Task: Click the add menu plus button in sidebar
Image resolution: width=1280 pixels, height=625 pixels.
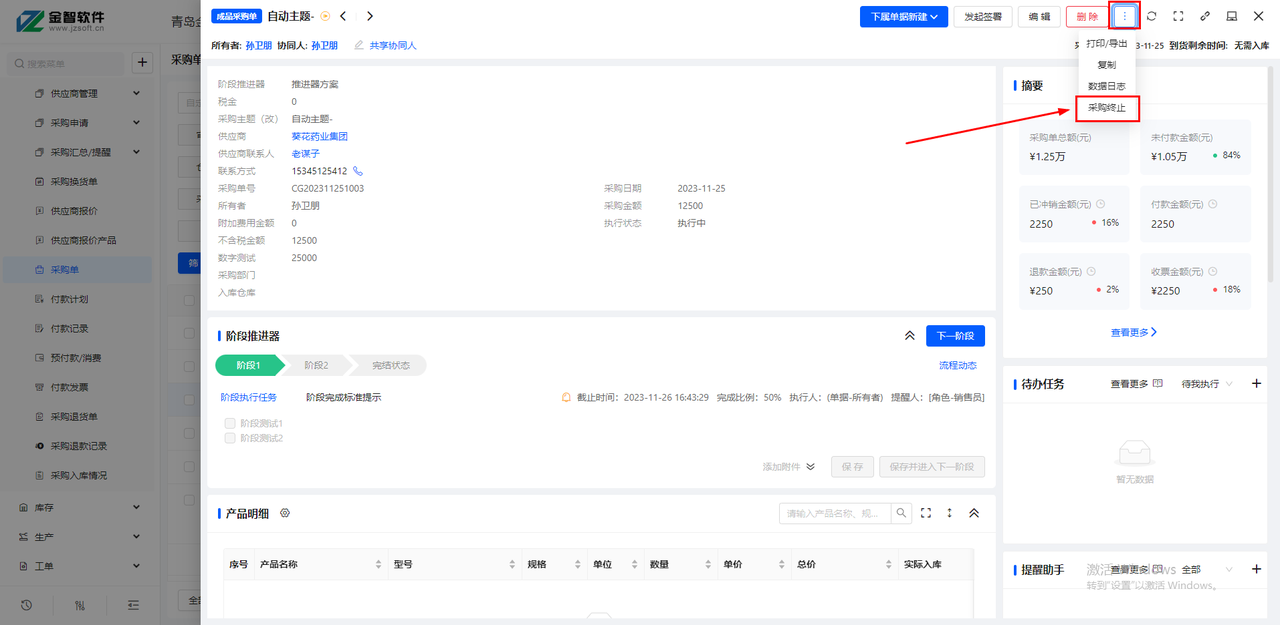Action: tap(143, 63)
